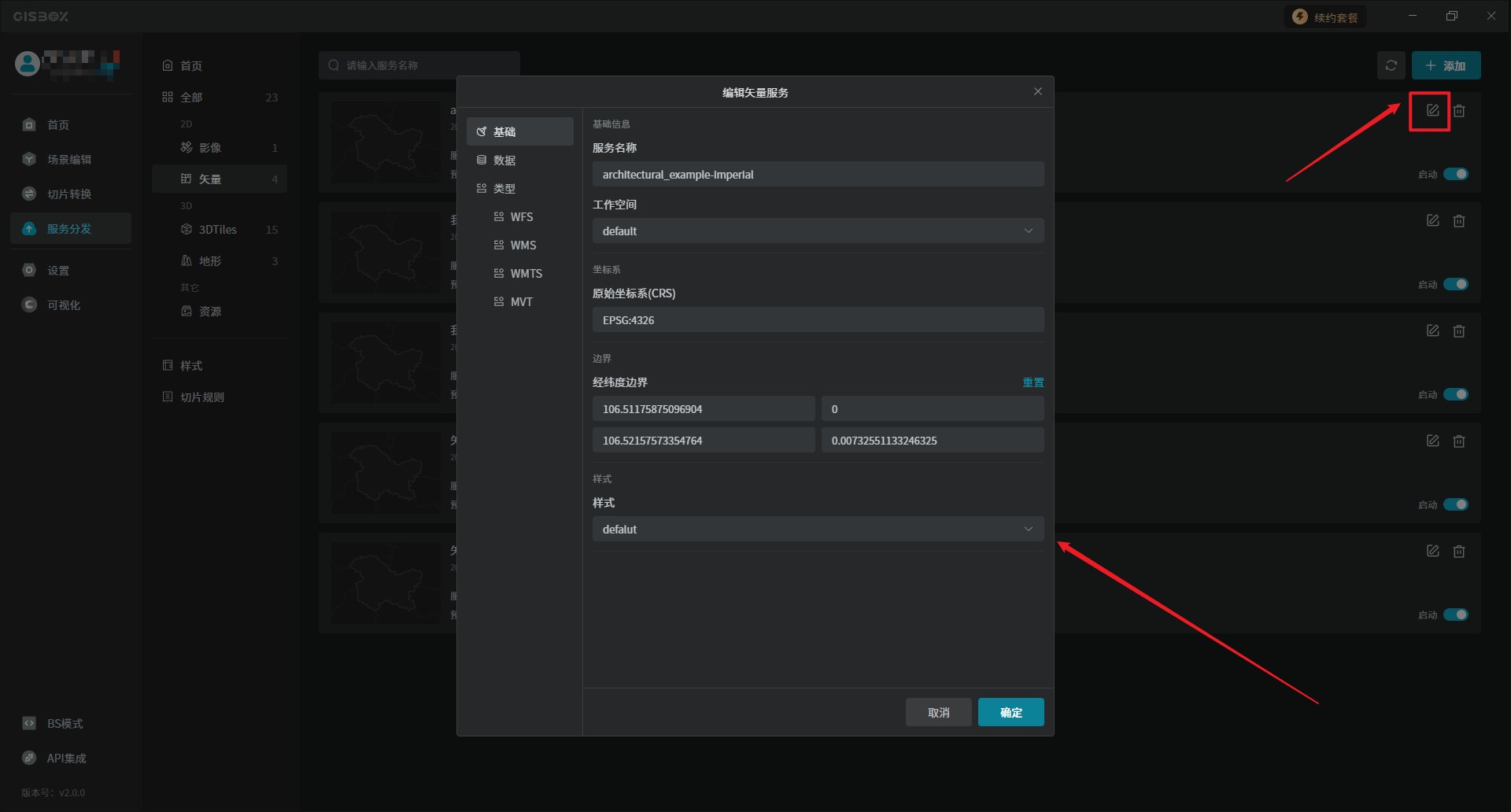Click the 服务名称 input field
Screen dimensions: 1511x812
point(817,175)
